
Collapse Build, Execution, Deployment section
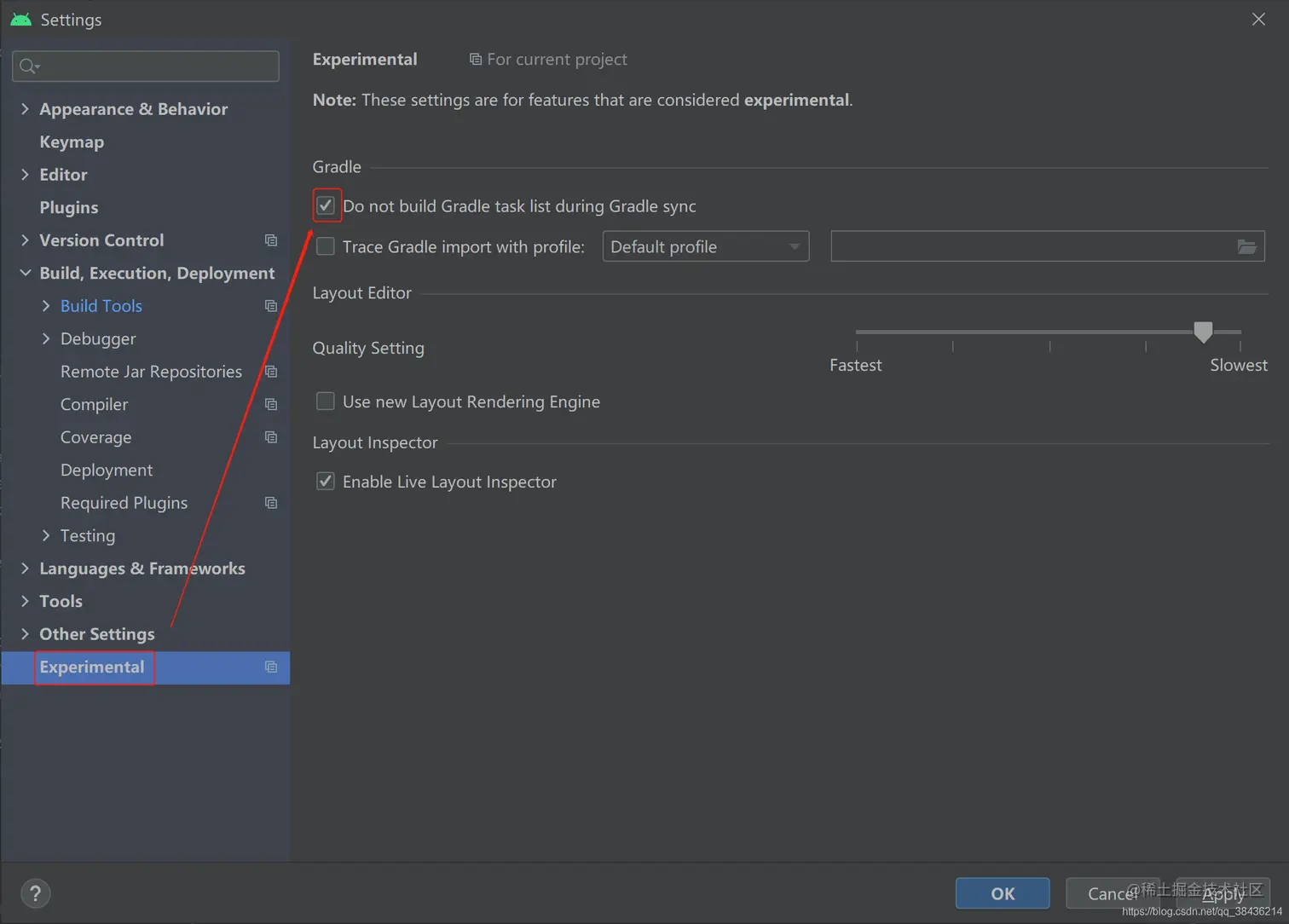pyautogui.click(x=25, y=273)
